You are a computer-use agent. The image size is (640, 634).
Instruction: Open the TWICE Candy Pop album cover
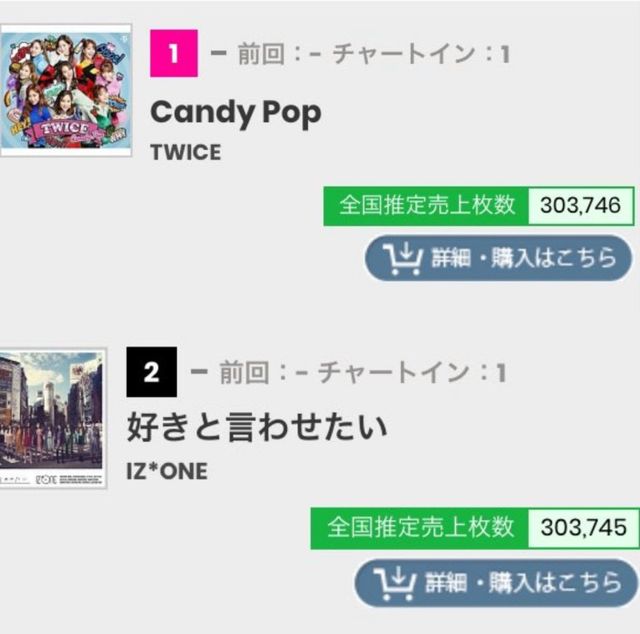point(66,86)
